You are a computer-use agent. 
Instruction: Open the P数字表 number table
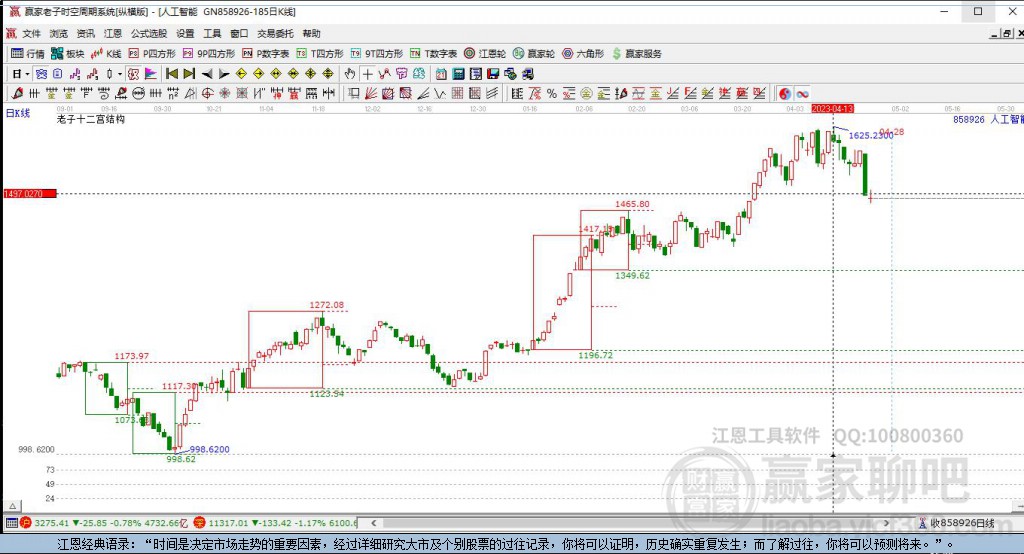tap(266, 54)
